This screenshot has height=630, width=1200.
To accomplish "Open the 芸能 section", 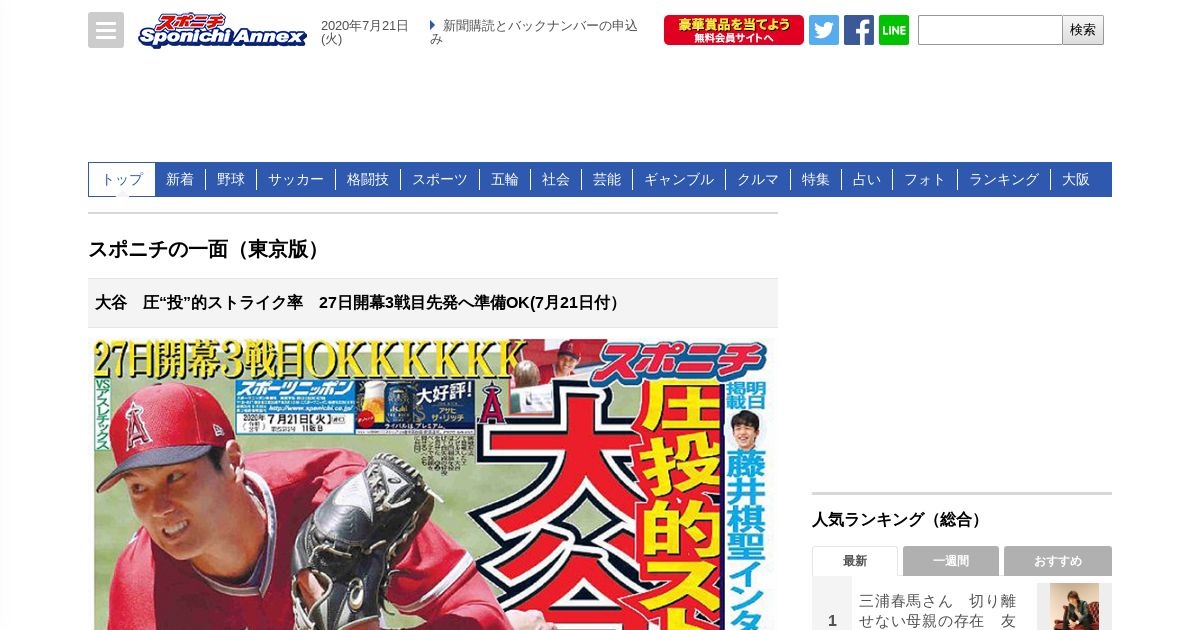I will (x=607, y=179).
